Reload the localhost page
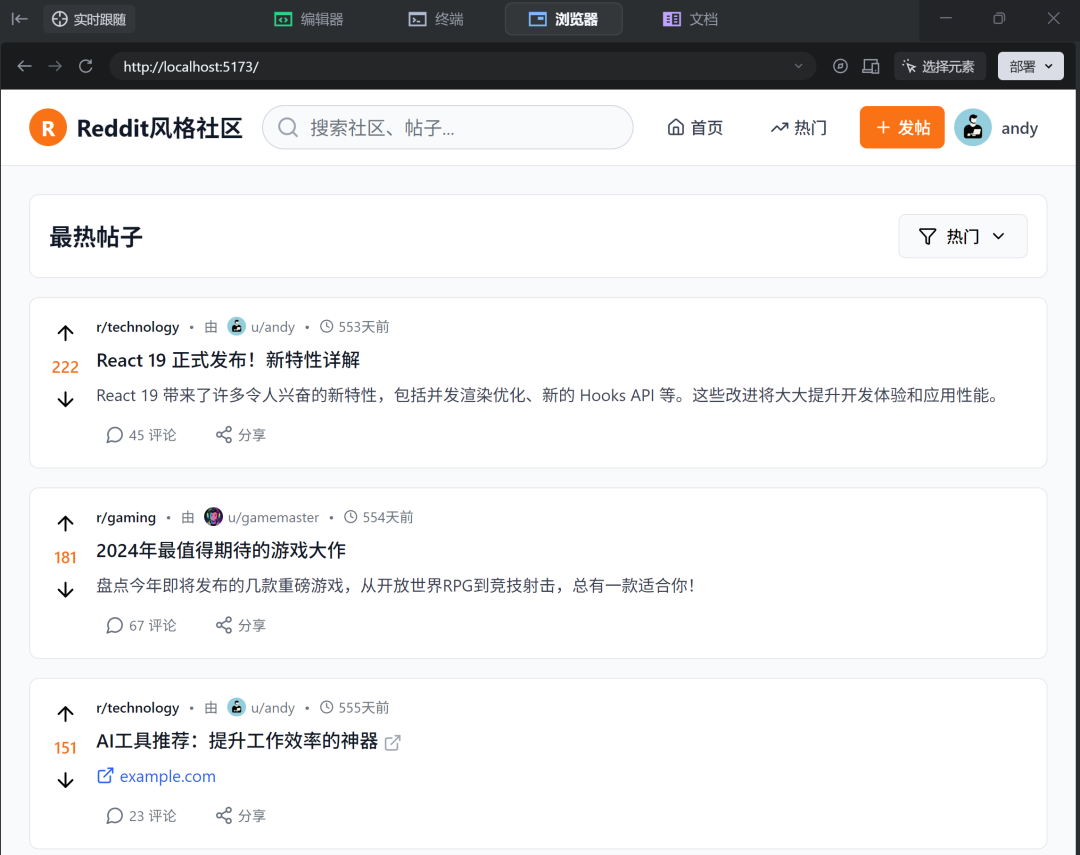 point(85,66)
